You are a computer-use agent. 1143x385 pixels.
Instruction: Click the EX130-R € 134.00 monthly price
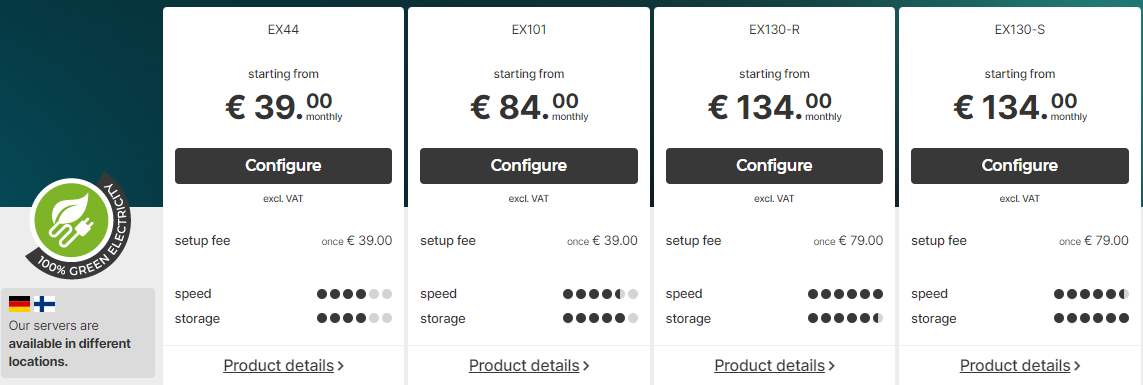point(774,106)
